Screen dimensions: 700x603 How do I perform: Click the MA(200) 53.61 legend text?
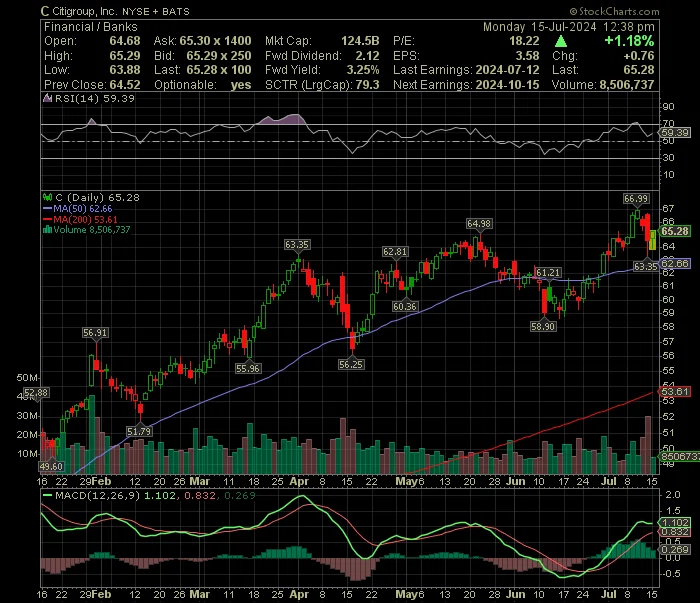pyautogui.click(x=86, y=219)
